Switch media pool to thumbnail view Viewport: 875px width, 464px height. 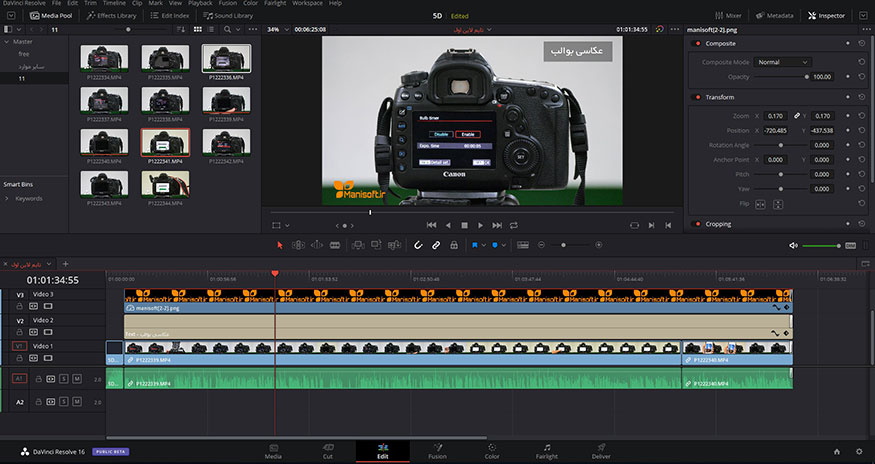[x=198, y=30]
